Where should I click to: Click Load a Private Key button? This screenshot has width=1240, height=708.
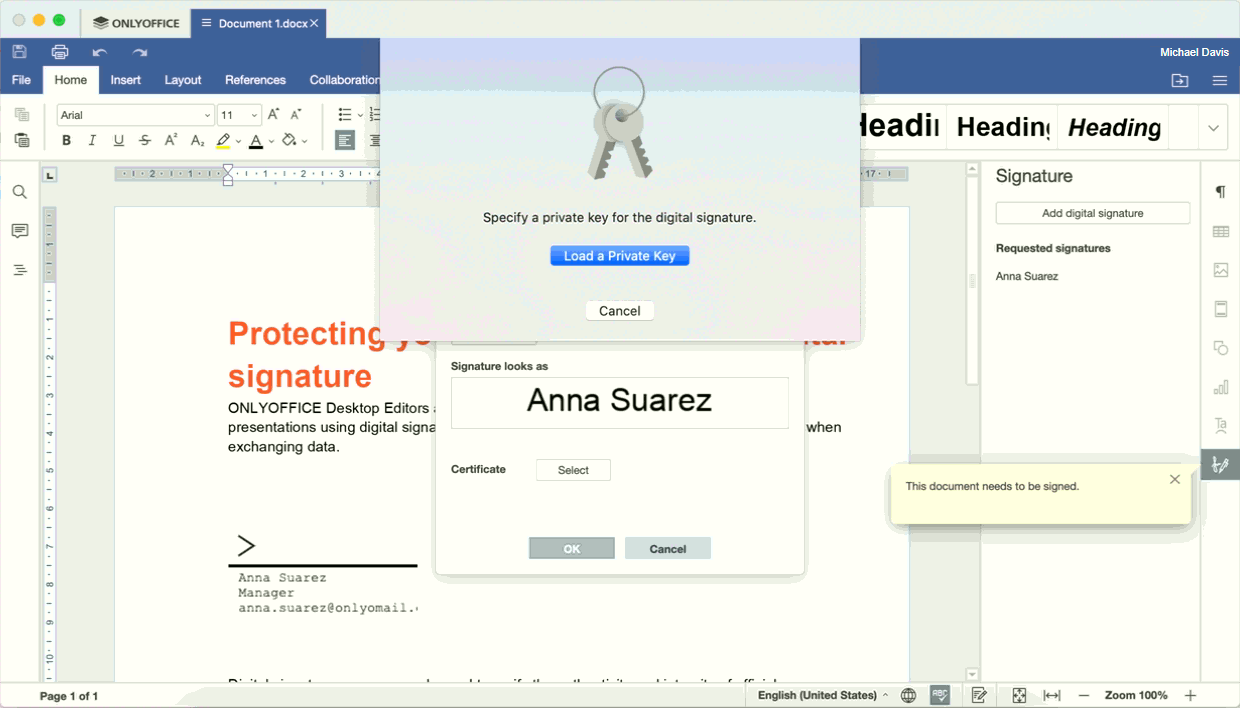[619, 255]
